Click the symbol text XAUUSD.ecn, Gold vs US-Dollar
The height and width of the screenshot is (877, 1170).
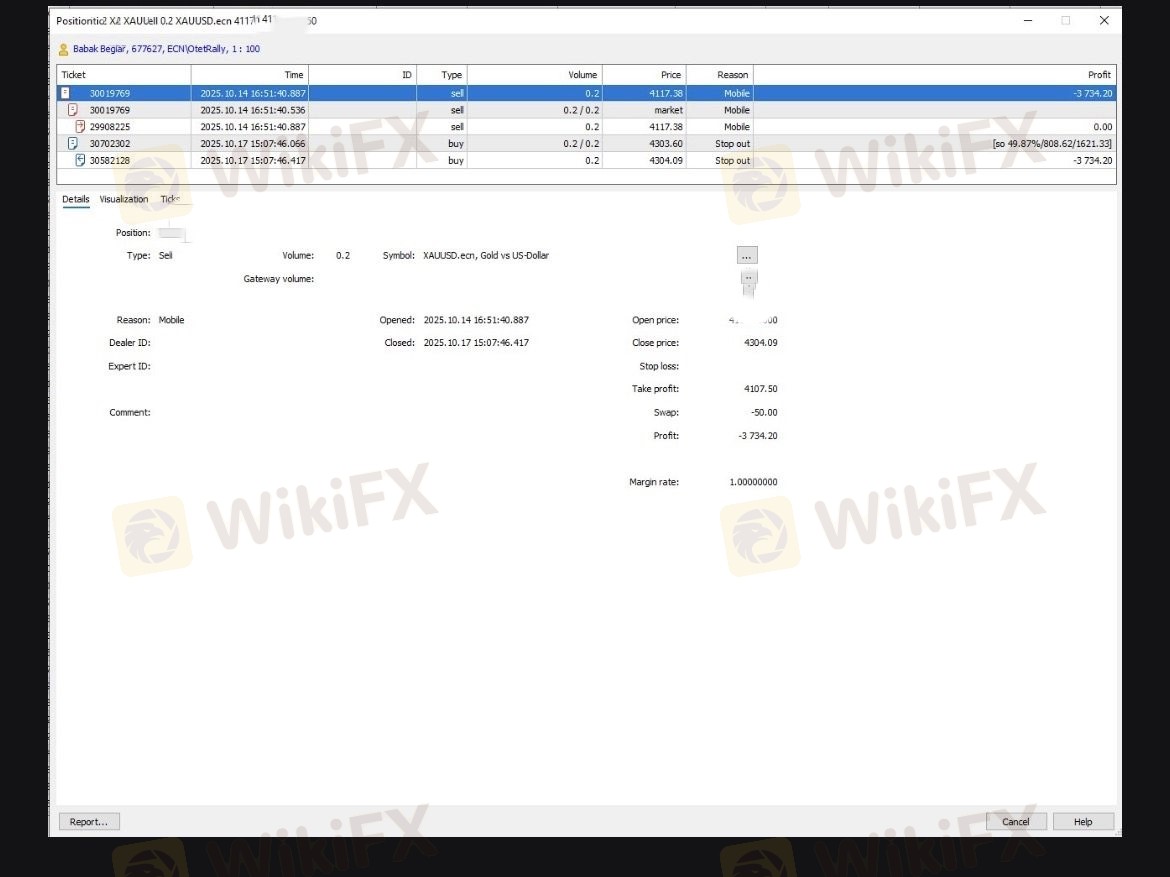[x=486, y=255]
